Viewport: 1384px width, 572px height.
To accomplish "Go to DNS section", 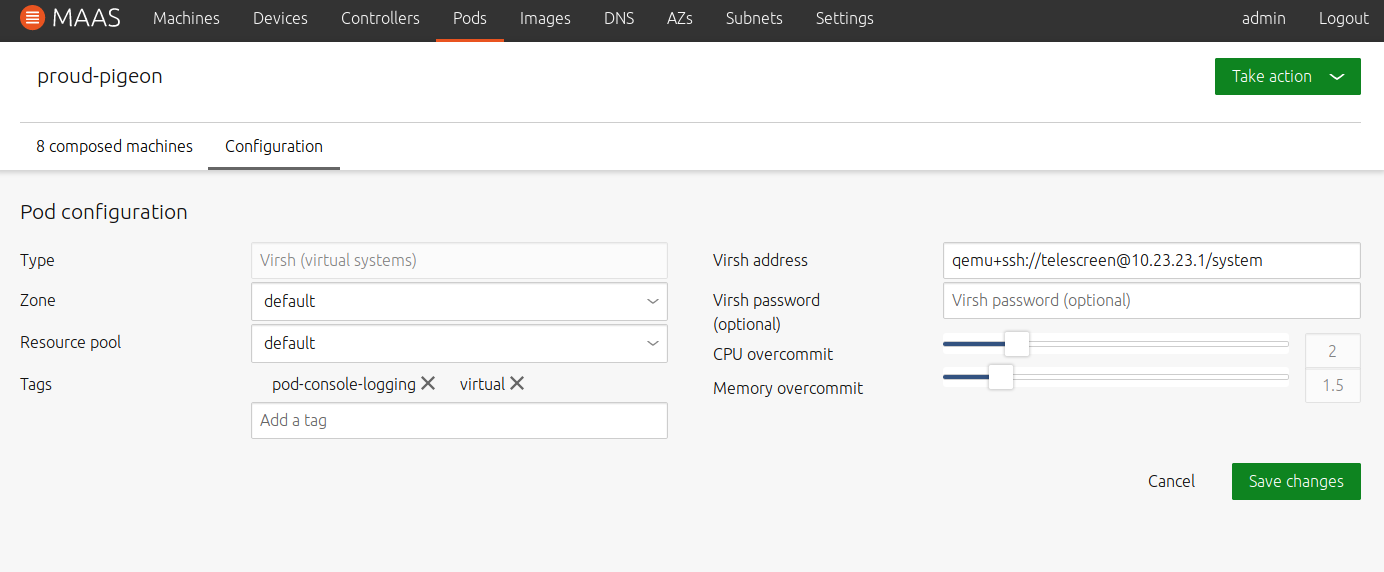I will coord(619,18).
